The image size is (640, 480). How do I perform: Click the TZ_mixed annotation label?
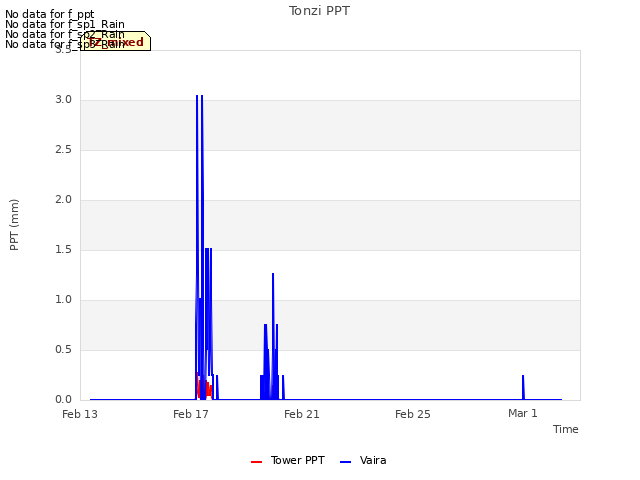pyautogui.click(x=116, y=42)
